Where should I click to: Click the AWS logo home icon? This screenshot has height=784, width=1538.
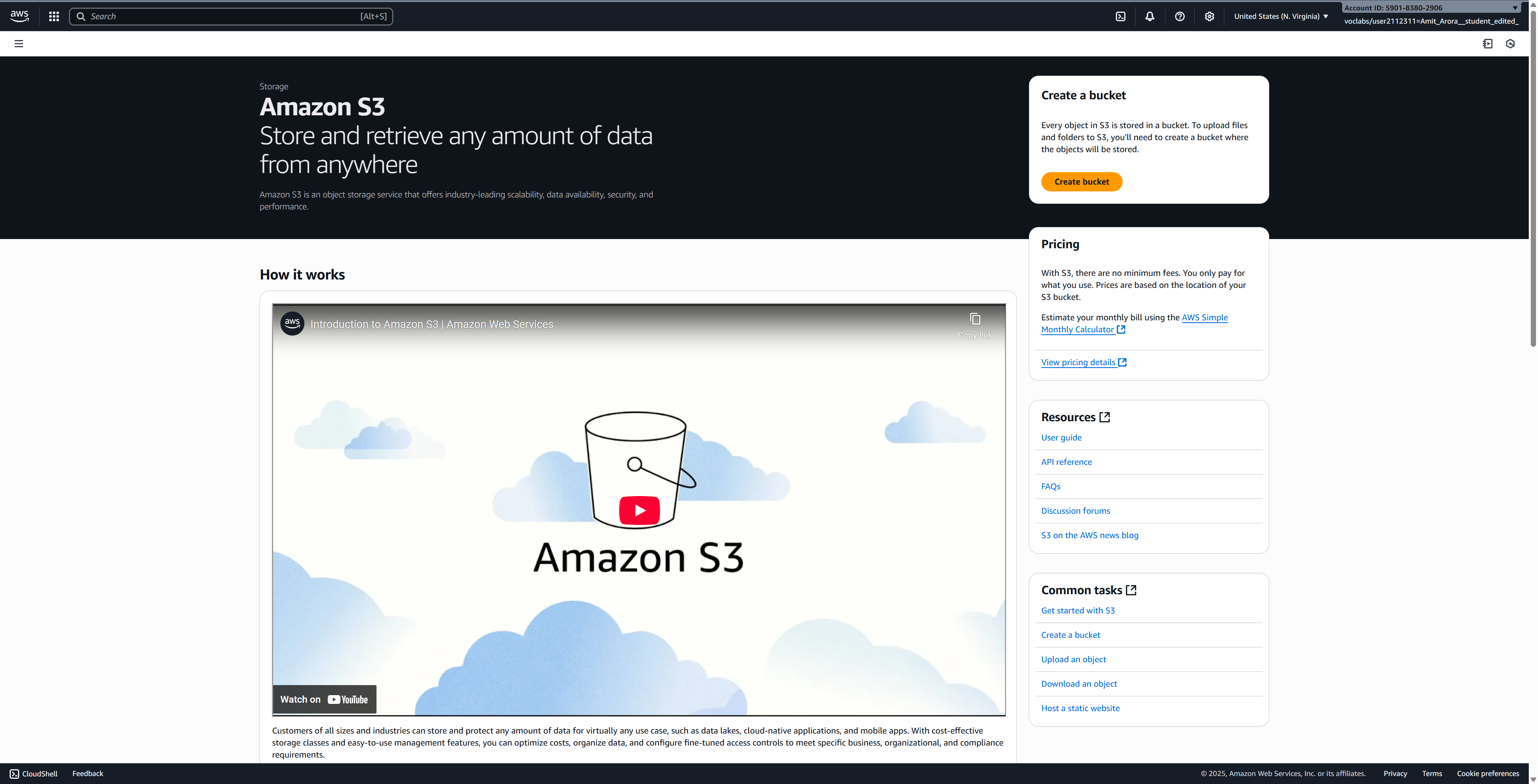coord(19,16)
